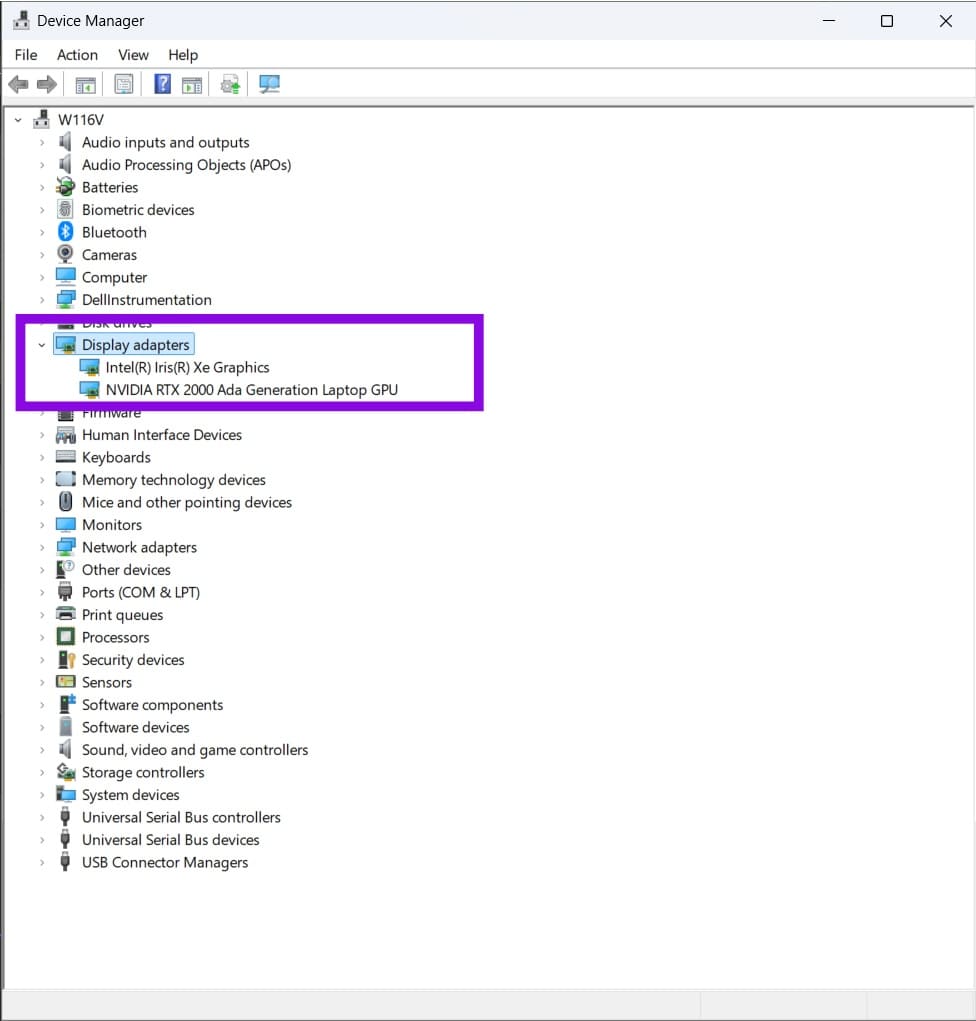This screenshot has height=1021, width=976.
Task: Click the Action Pane toolbar icon
Action: (x=191, y=85)
